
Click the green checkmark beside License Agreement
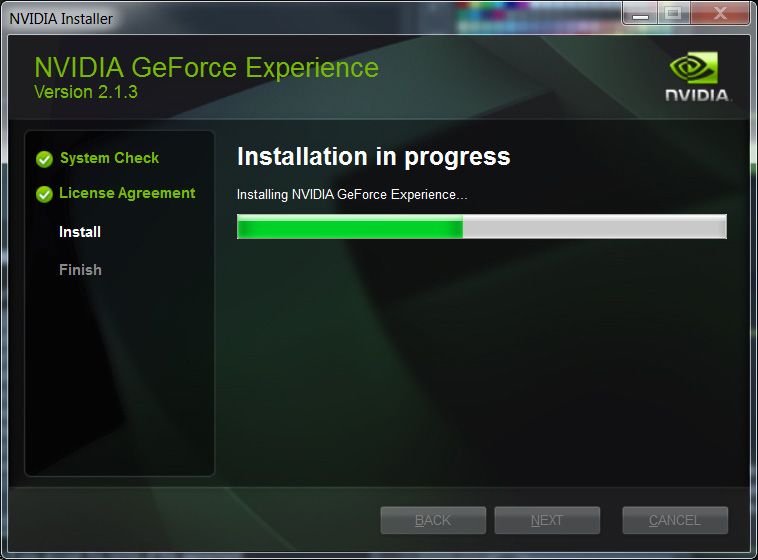(44, 194)
